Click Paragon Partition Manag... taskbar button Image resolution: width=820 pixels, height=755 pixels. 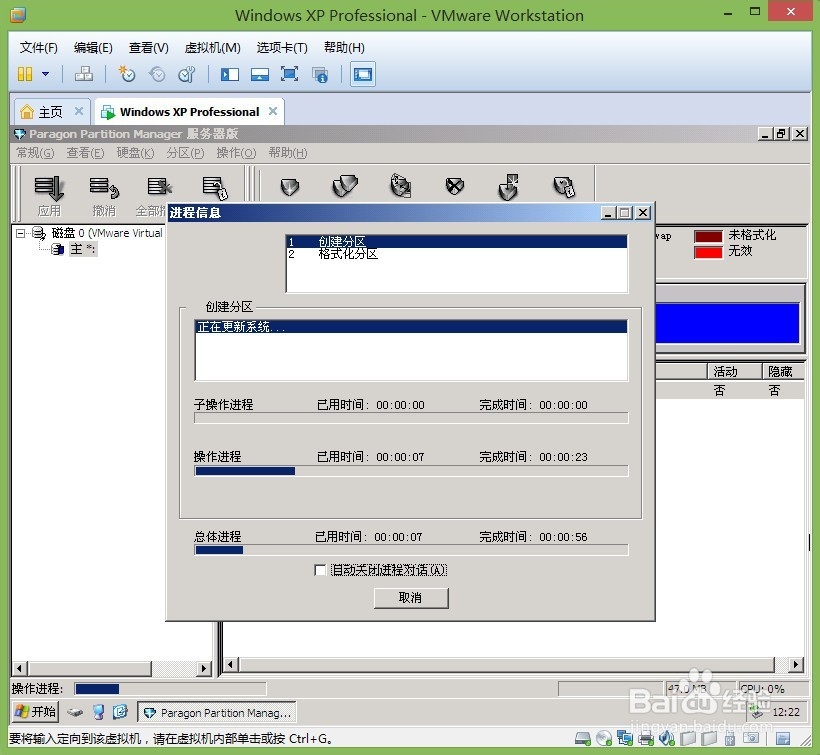[217, 713]
